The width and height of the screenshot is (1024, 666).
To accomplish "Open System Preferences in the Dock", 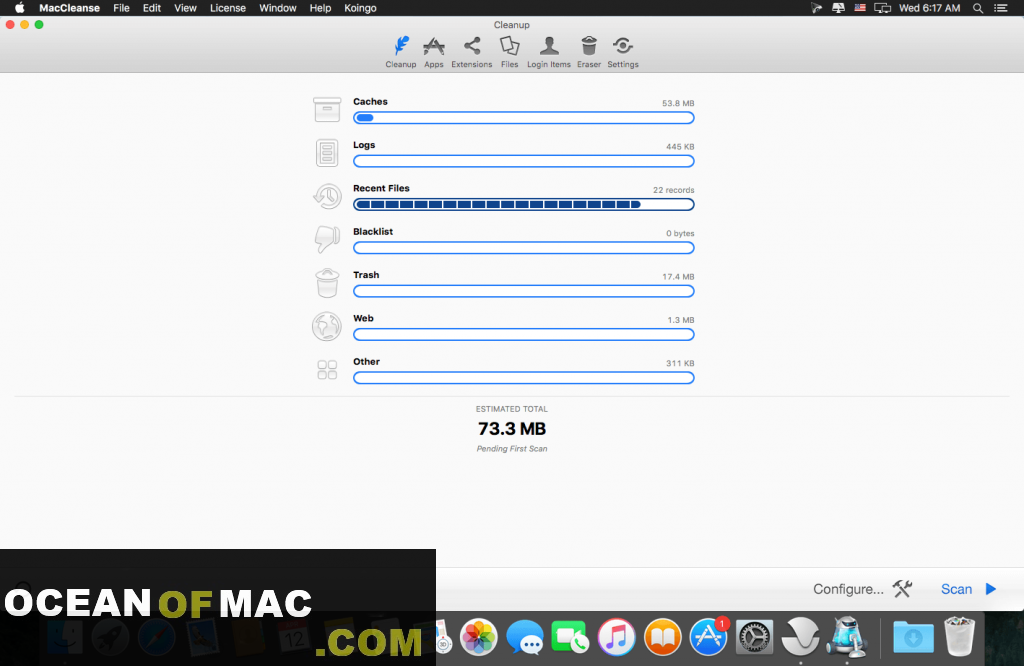I will click(x=754, y=637).
